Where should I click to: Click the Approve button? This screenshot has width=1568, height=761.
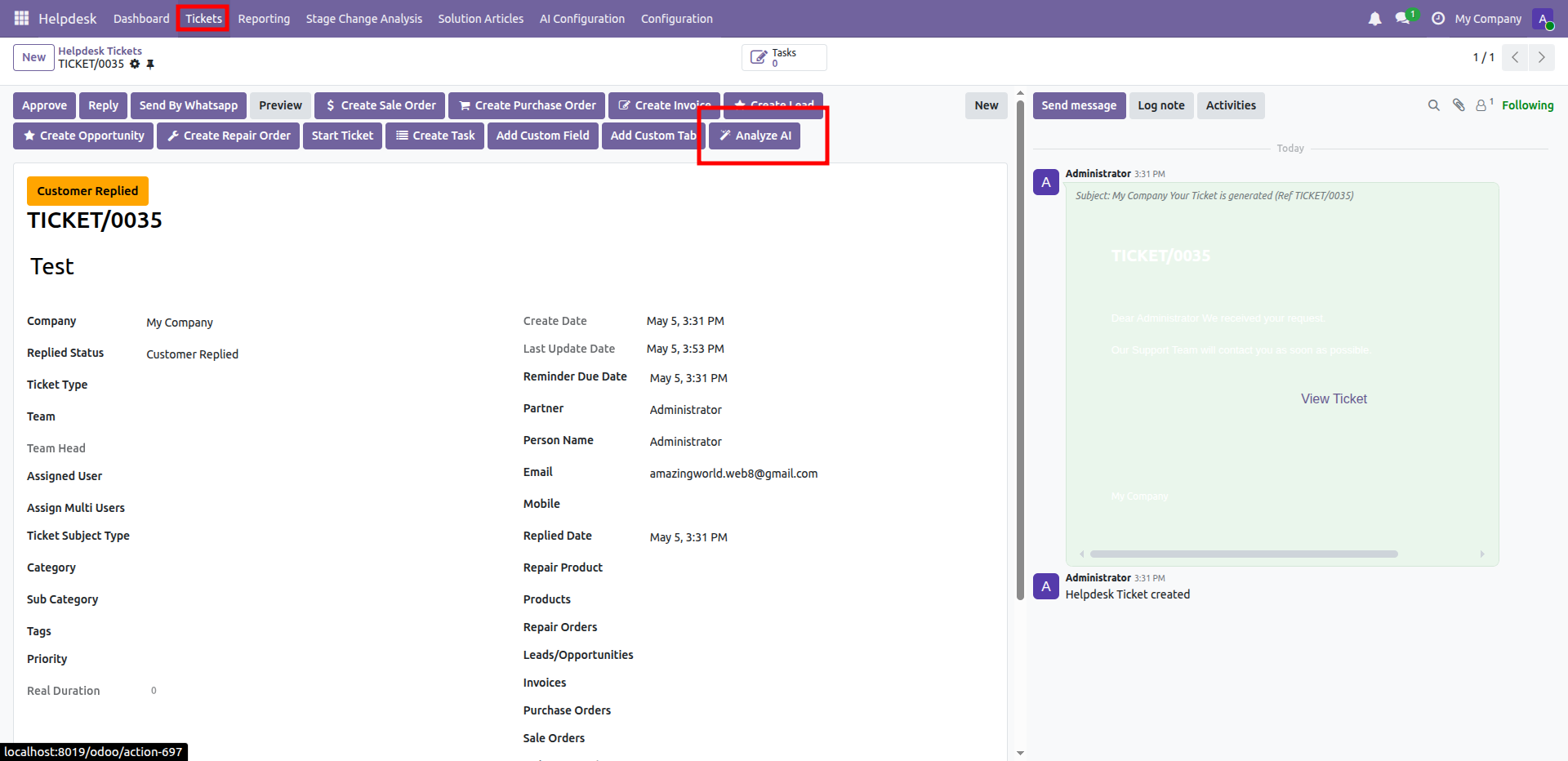point(44,105)
